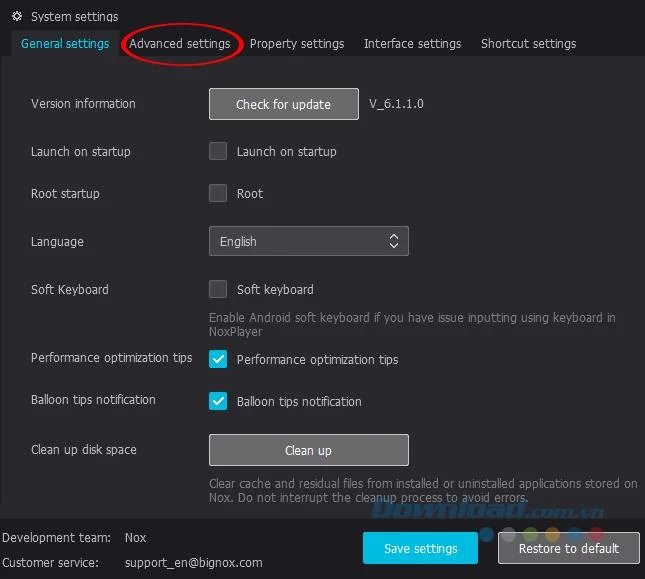Click the Restore to default button

point(569,548)
